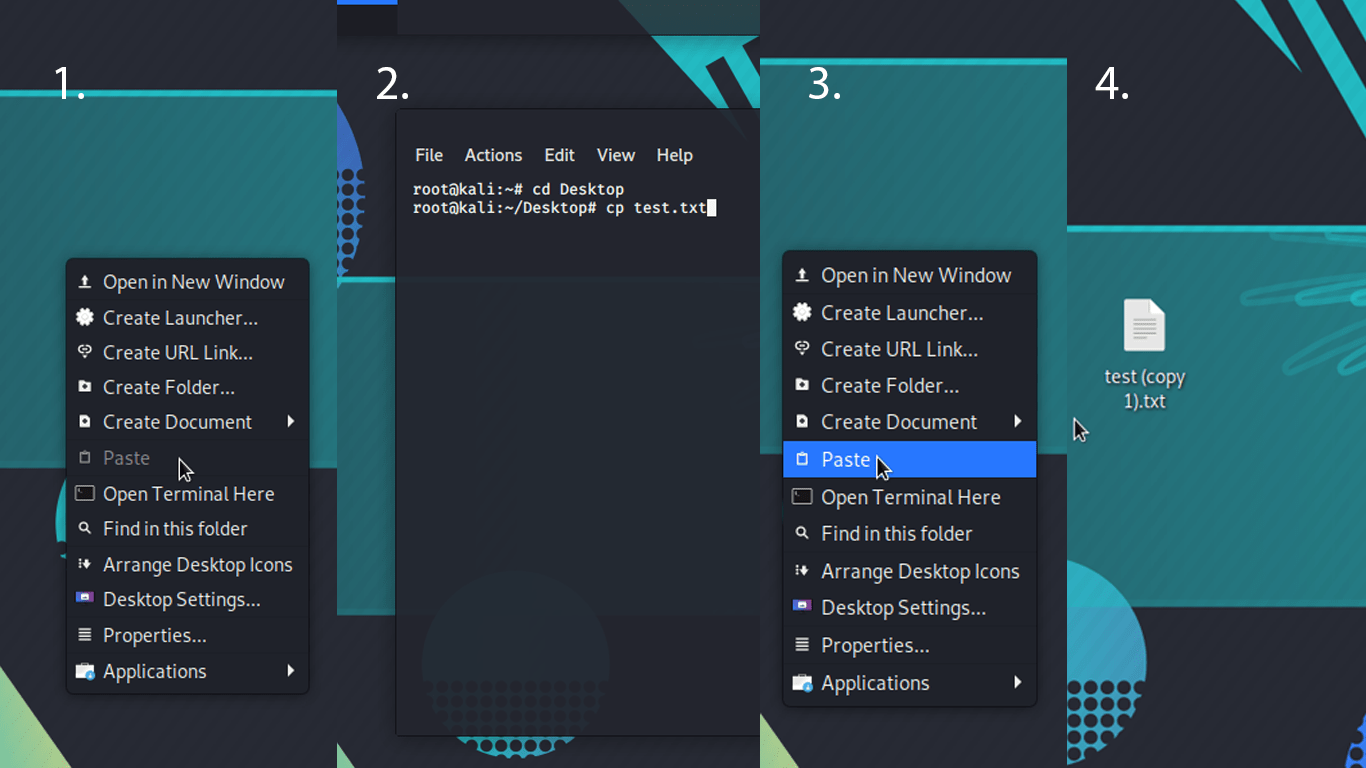The height and width of the screenshot is (768, 1366).
Task: Open the View menu in the terminal
Action: (615, 155)
